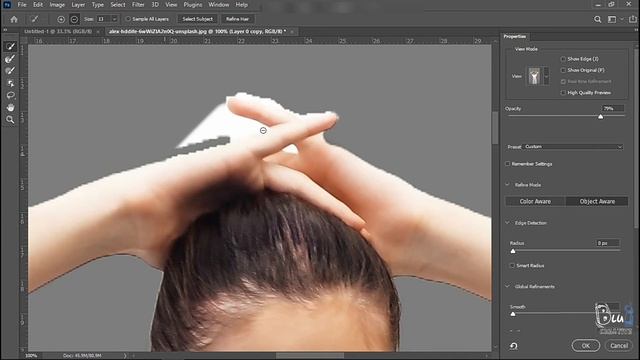This screenshot has height=360, width=640.
Task: Click the Opacity slider handle
Action: coord(600,117)
